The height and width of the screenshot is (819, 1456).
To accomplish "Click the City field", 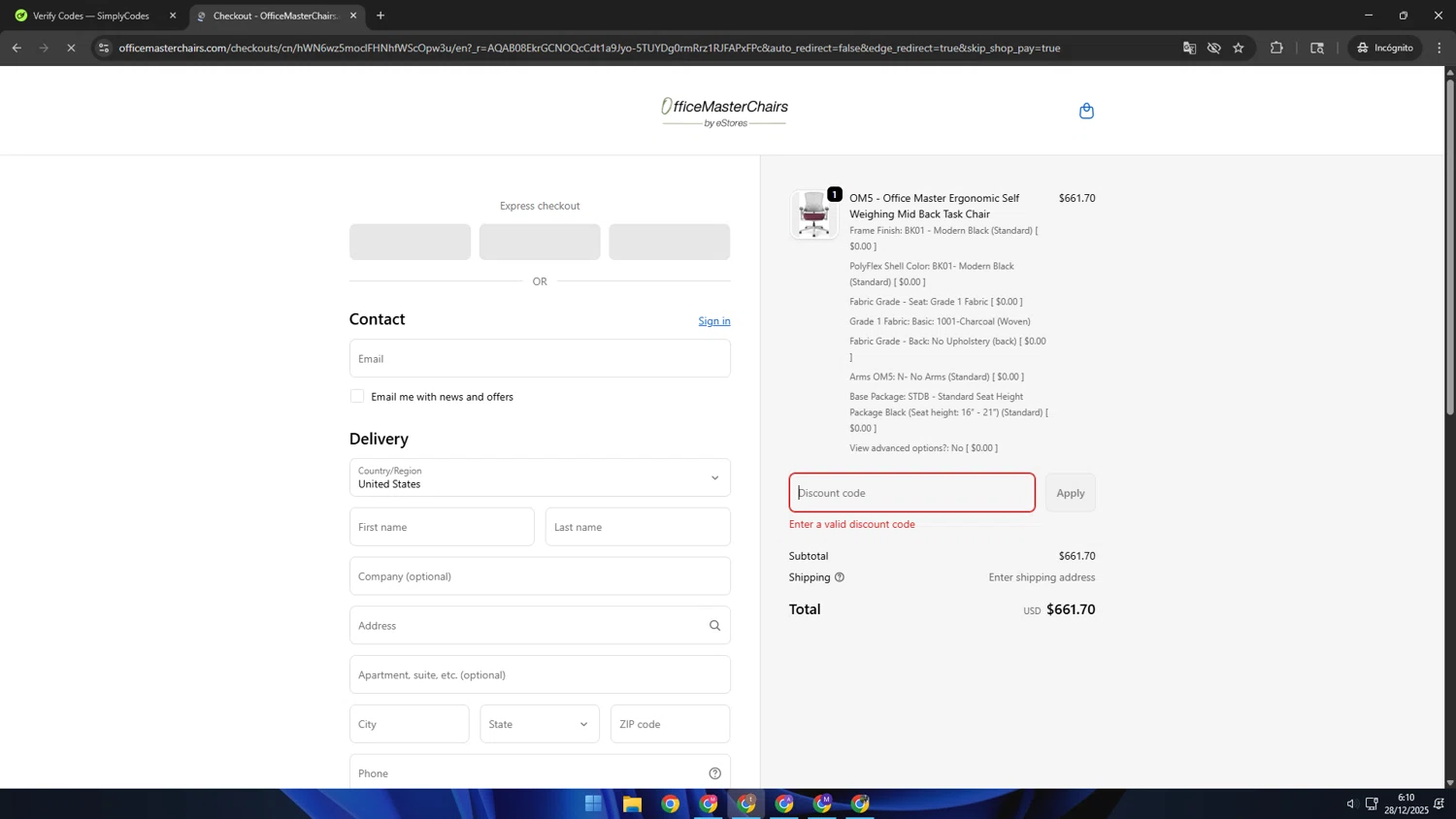I will tap(409, 724).
